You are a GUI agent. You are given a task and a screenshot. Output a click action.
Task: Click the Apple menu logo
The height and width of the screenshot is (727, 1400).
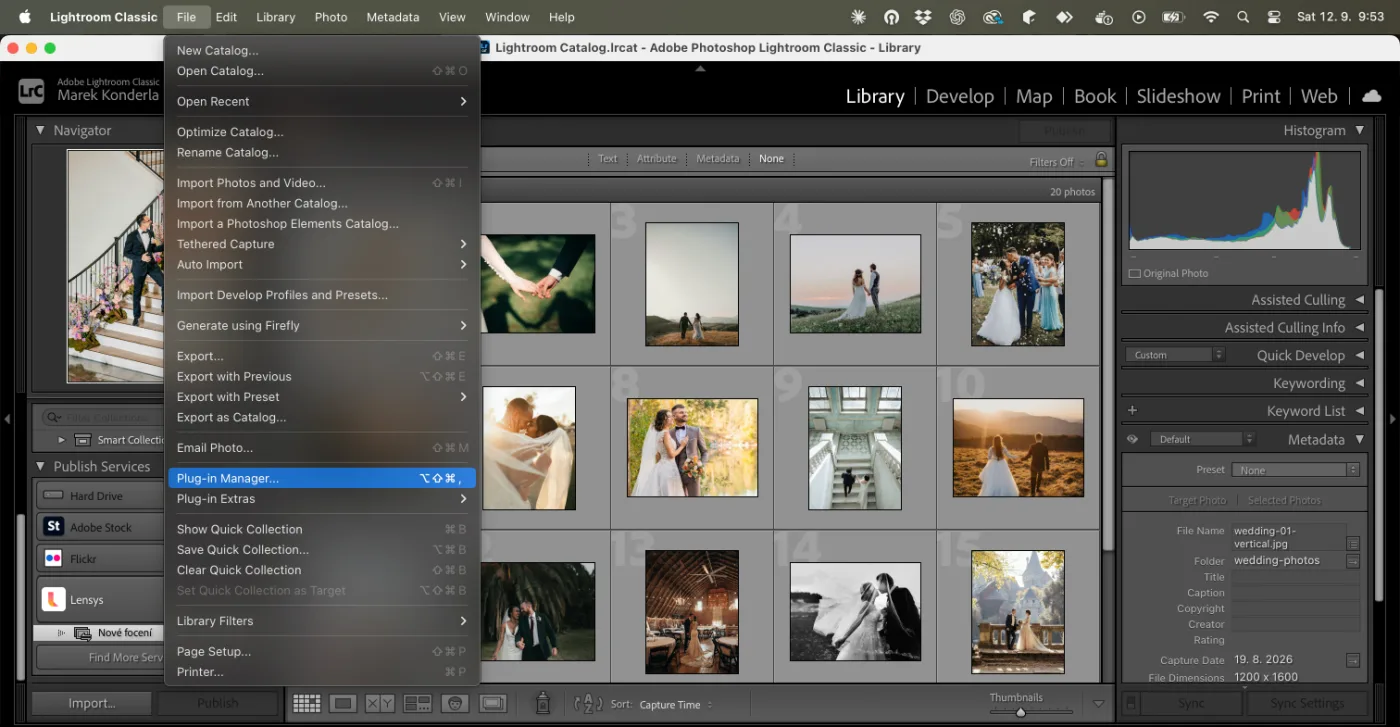coord(25,17)
